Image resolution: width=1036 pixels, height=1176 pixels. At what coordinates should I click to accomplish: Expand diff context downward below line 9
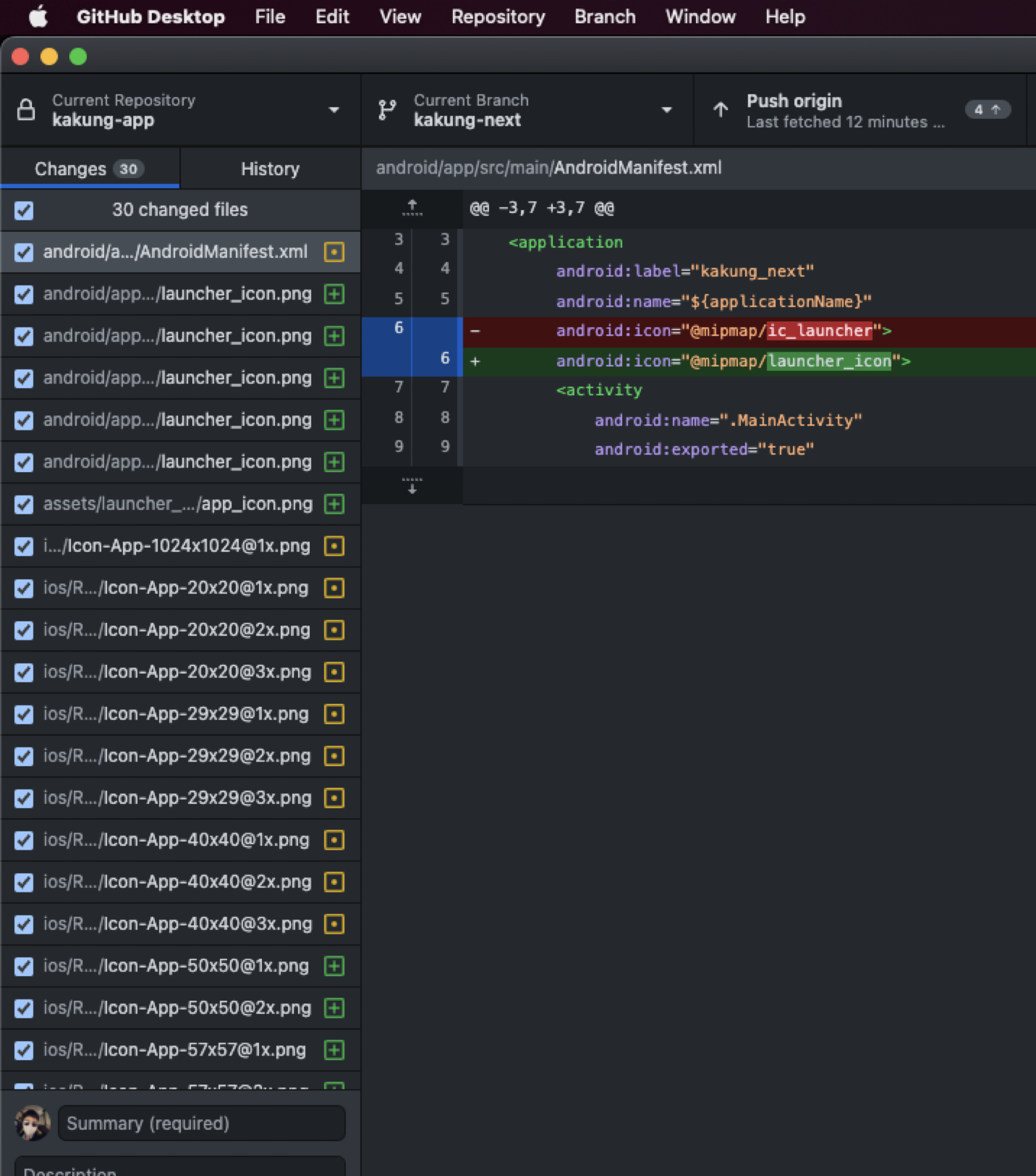point(412,485)
